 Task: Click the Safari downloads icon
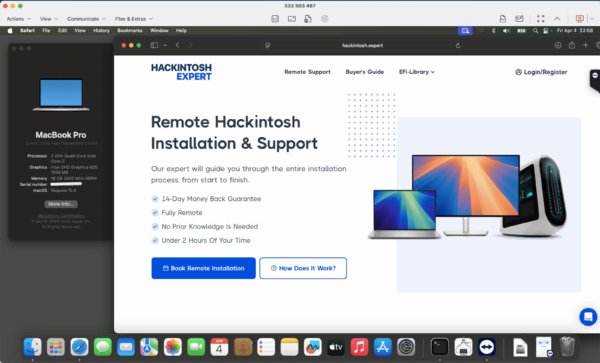[x=558, y=45]
